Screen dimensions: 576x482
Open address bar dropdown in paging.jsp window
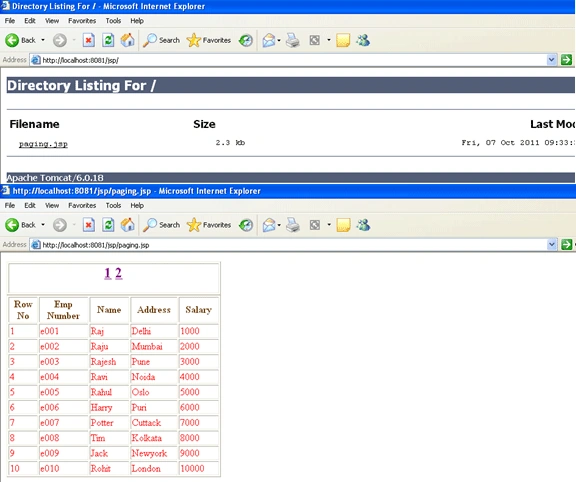(551, 244)
